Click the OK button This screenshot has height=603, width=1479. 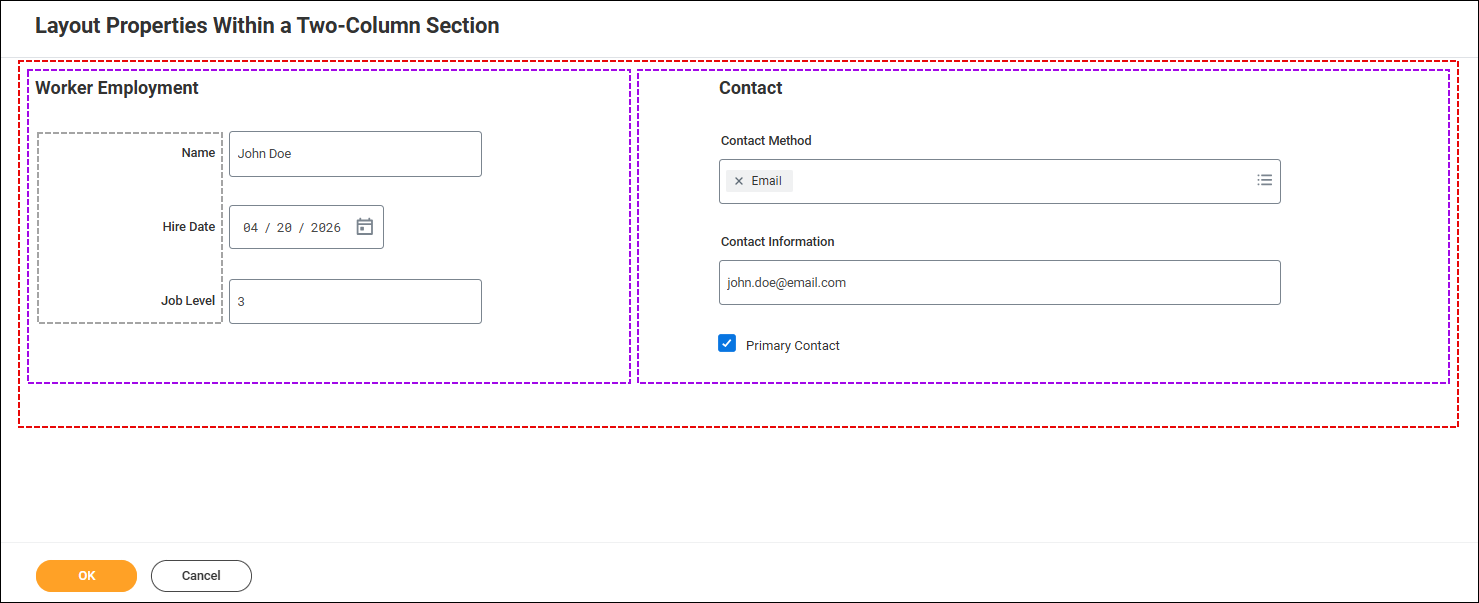[86, 576]
